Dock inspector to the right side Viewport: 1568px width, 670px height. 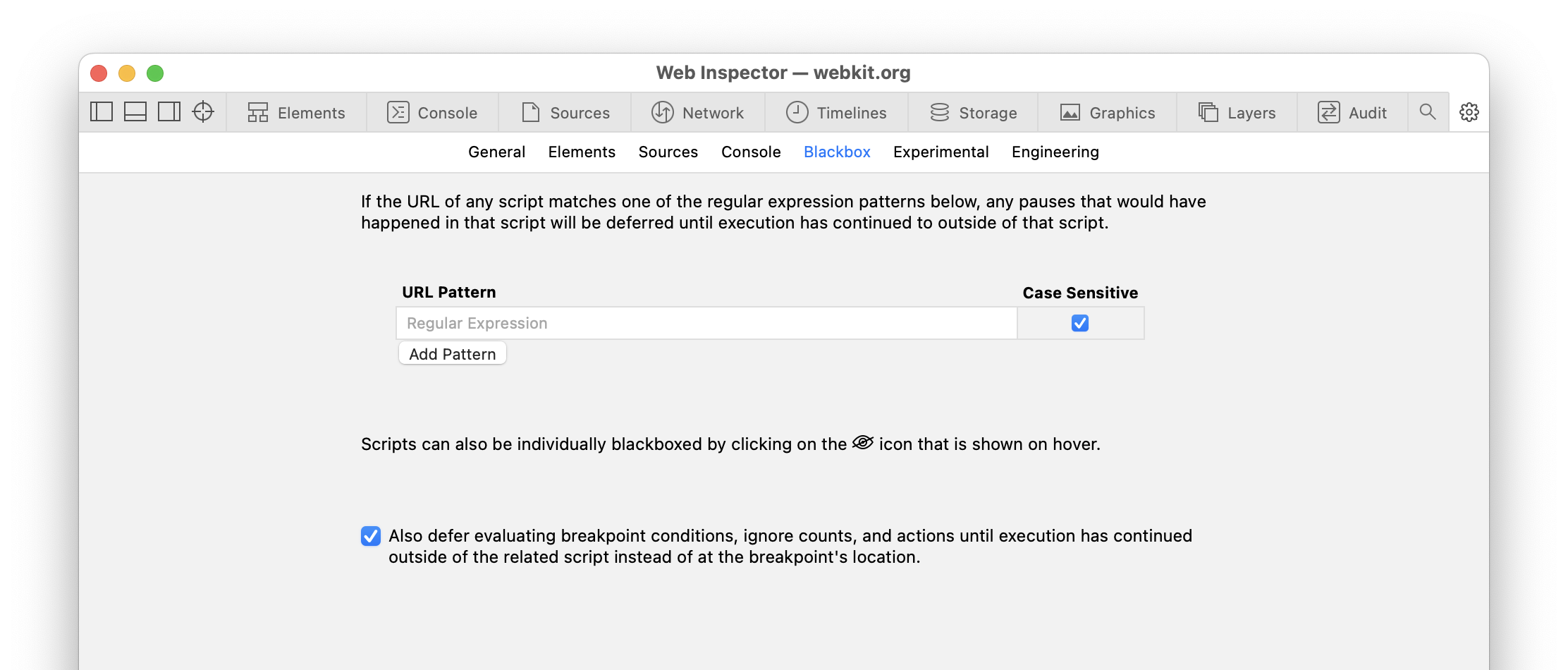pyautogui.click(x=169, y=112)
